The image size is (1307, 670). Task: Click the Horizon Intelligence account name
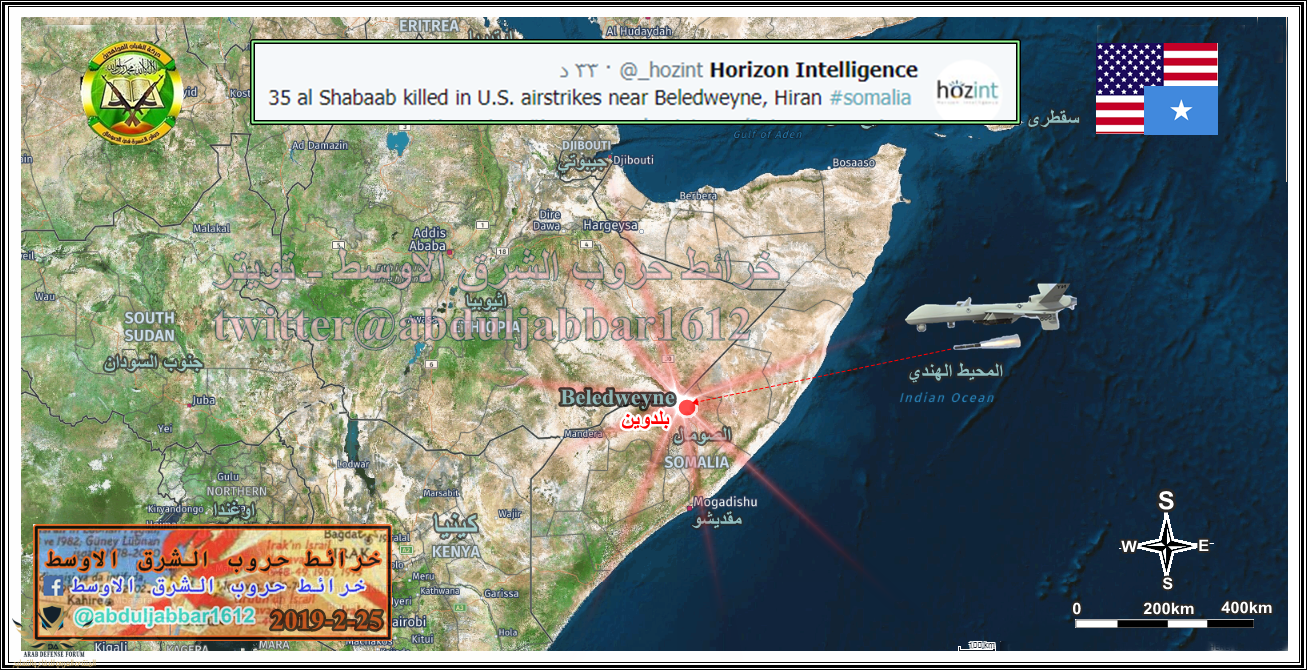click(814, 70)
